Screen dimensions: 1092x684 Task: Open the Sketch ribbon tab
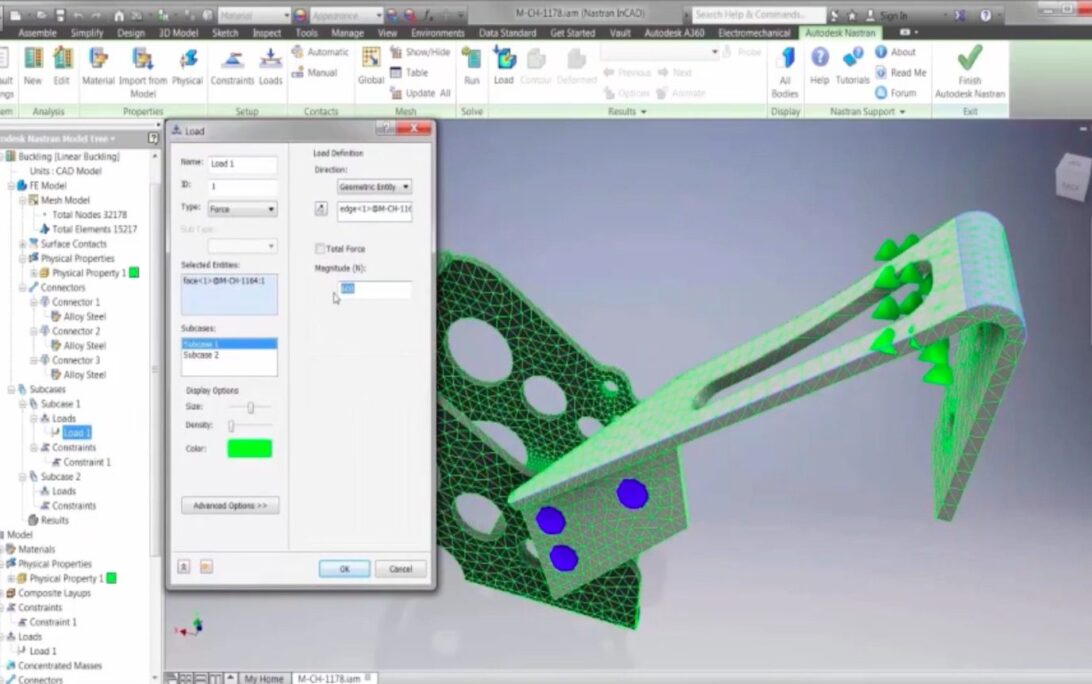pyautogui.click(x=224, y=33)
